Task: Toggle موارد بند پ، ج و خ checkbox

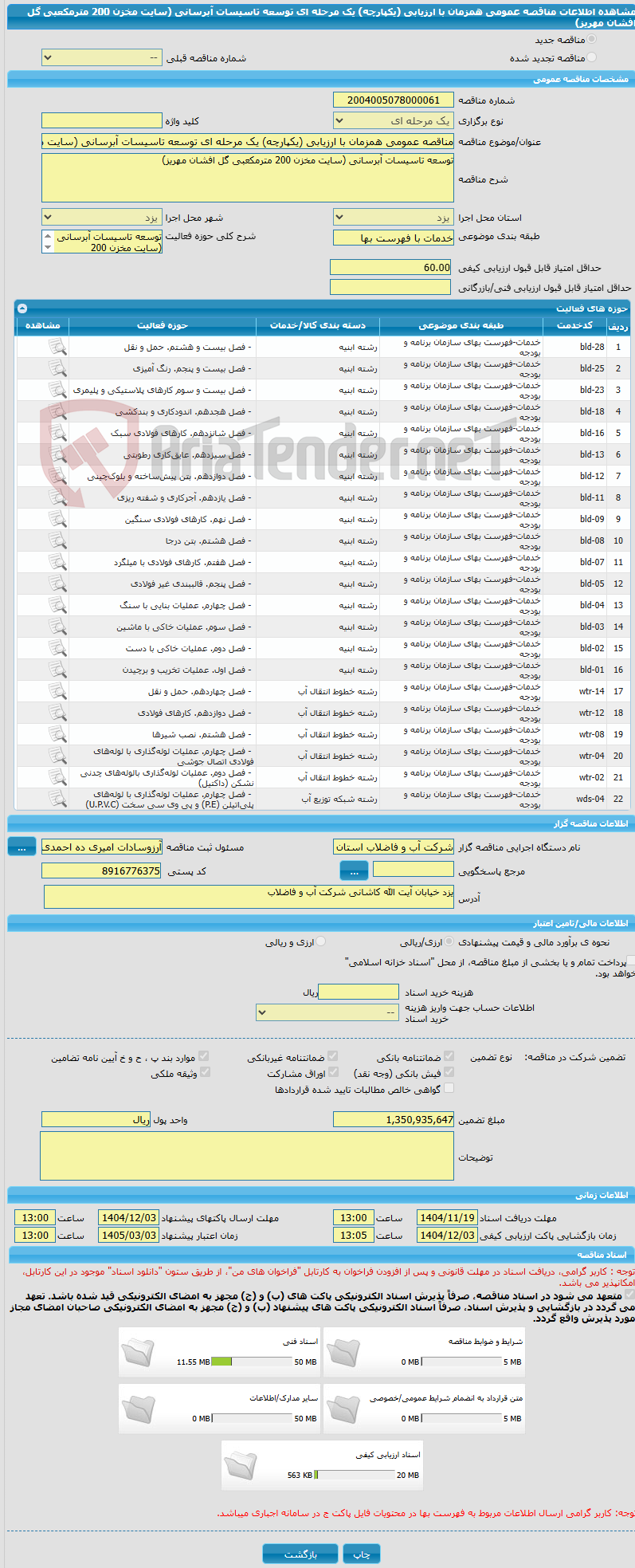Action: coord(204,1057)
